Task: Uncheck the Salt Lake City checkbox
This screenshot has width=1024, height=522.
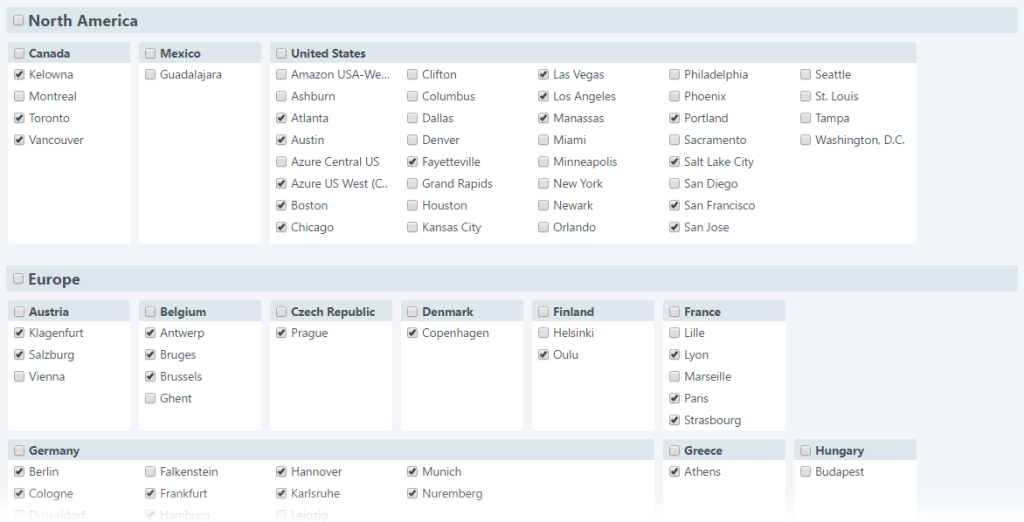Action: (x=675, y=161)
